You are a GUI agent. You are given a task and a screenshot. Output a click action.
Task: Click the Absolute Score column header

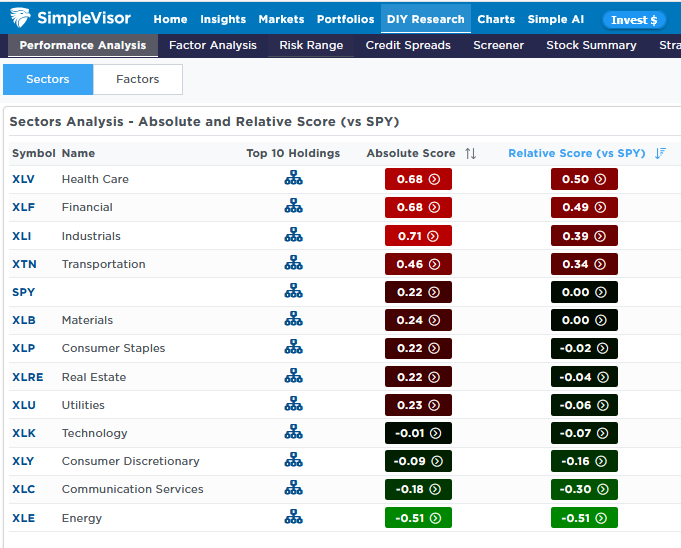pos(411,153)
